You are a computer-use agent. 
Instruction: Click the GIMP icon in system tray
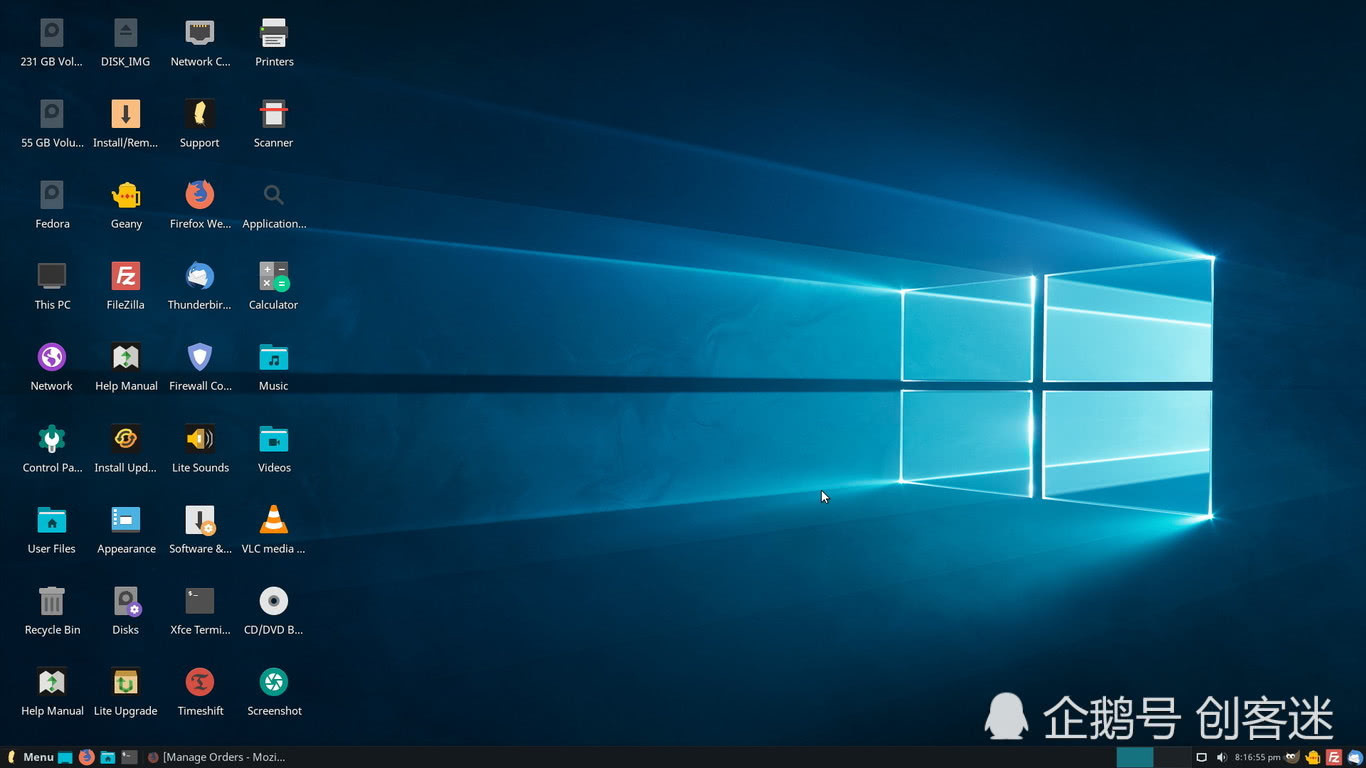(x=1292, y=757)
